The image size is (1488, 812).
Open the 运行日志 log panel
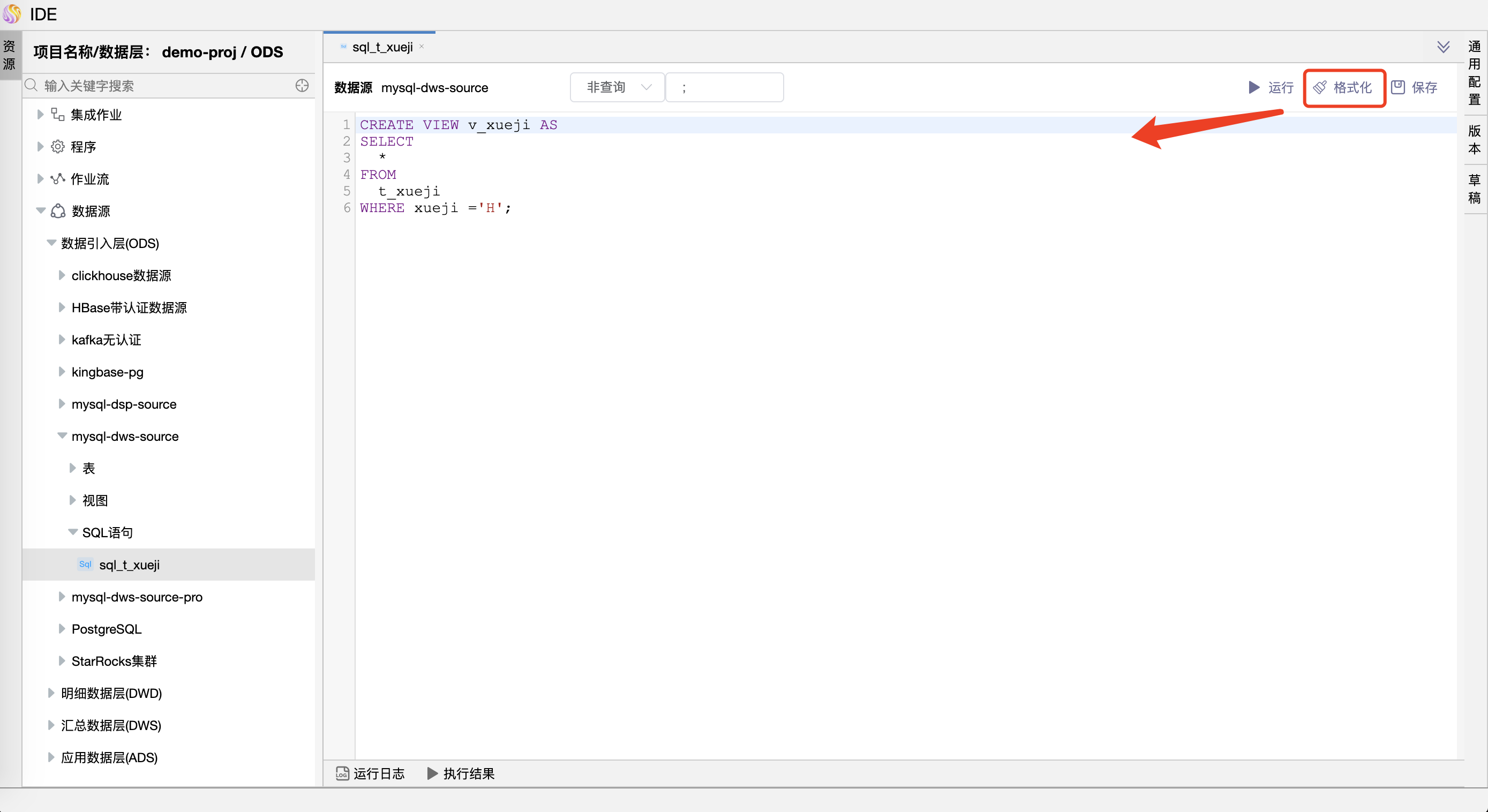(378, 773)
